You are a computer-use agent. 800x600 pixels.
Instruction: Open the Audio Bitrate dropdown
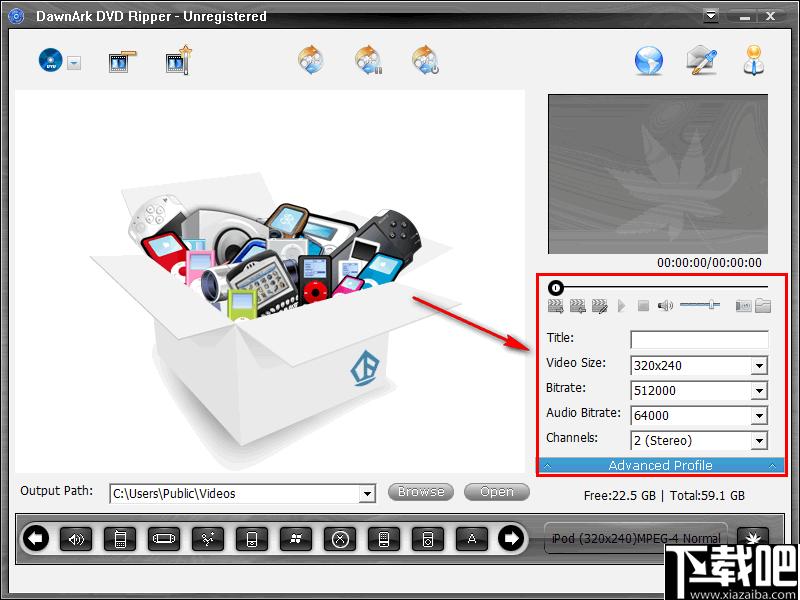(759, 416)
